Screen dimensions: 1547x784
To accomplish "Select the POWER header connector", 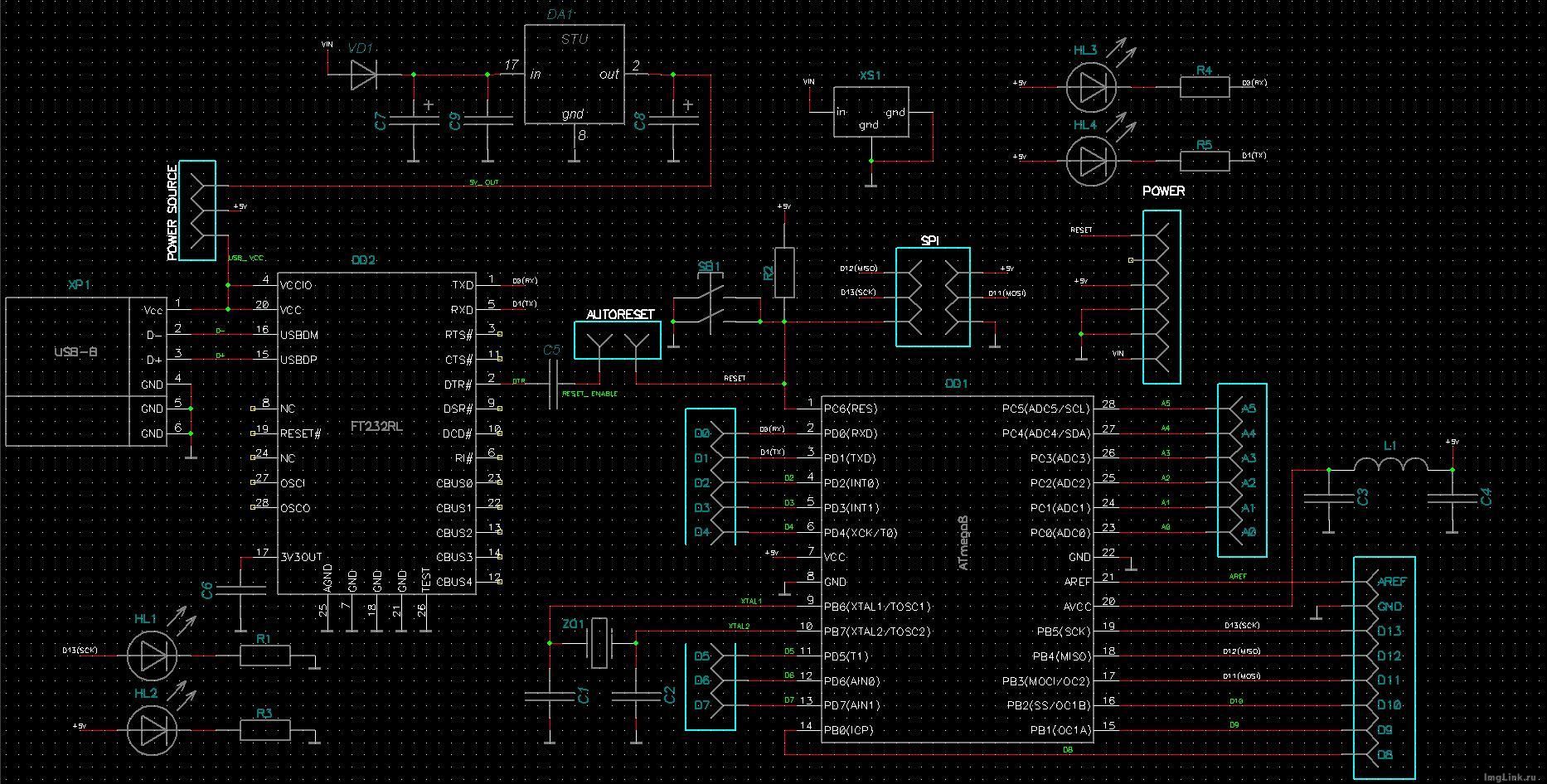I will pyautogui.click(x=1161, y=297).
